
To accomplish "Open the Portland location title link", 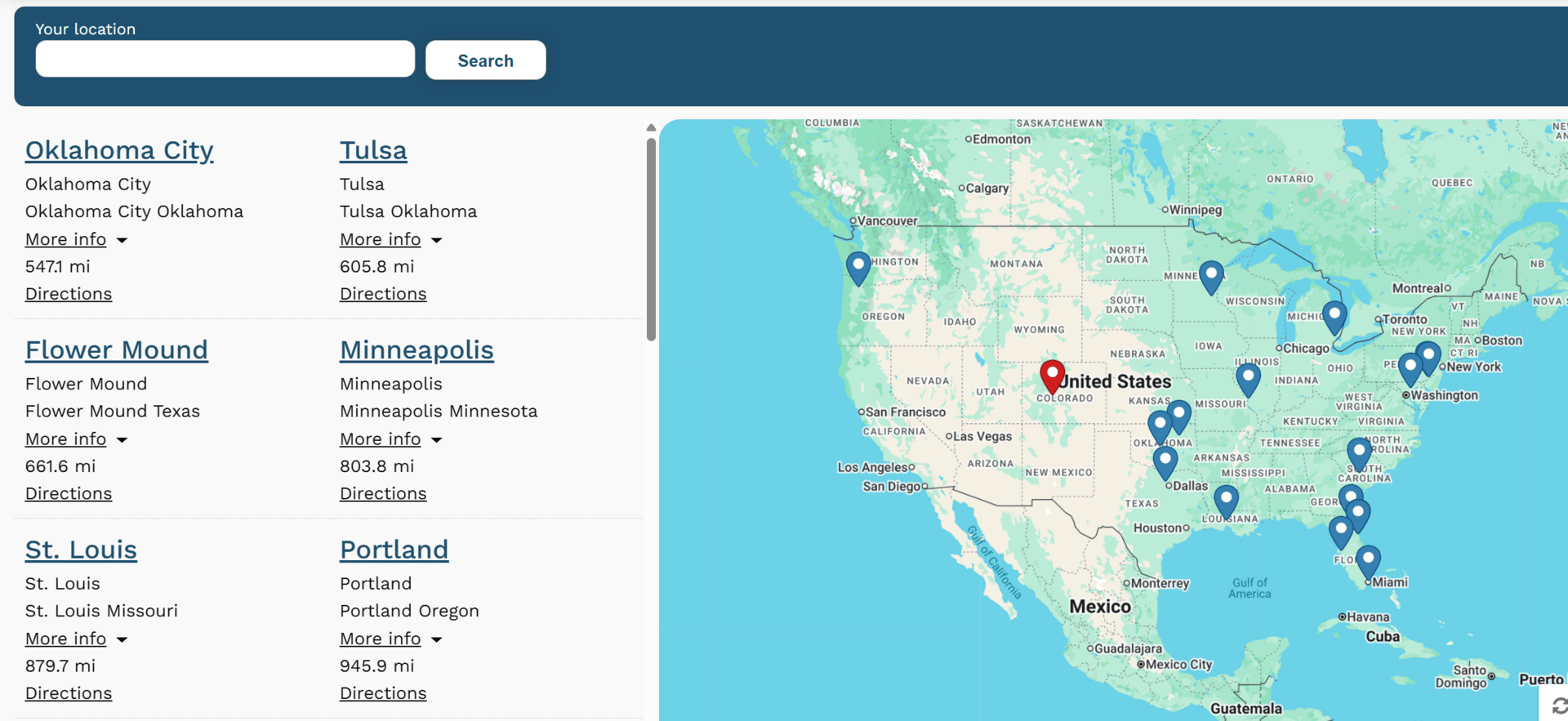I will pyautogui.click(x=394, y=550).
